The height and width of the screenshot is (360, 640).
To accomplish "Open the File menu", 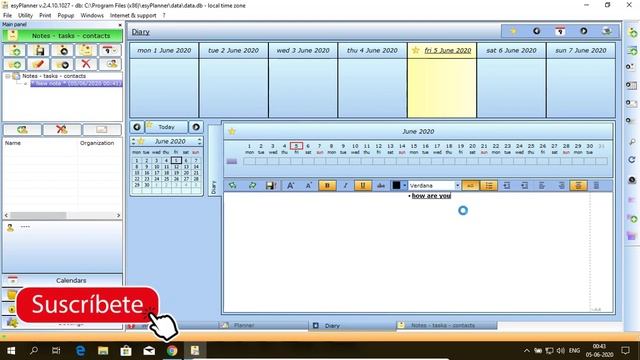I will (7, 16).
